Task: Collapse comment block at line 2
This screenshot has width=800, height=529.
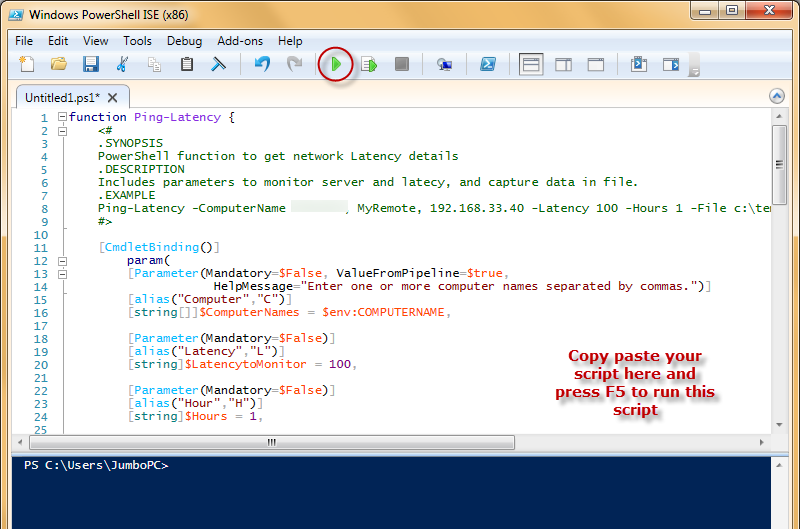Action: pyautogui.click(x=62, y=131)
